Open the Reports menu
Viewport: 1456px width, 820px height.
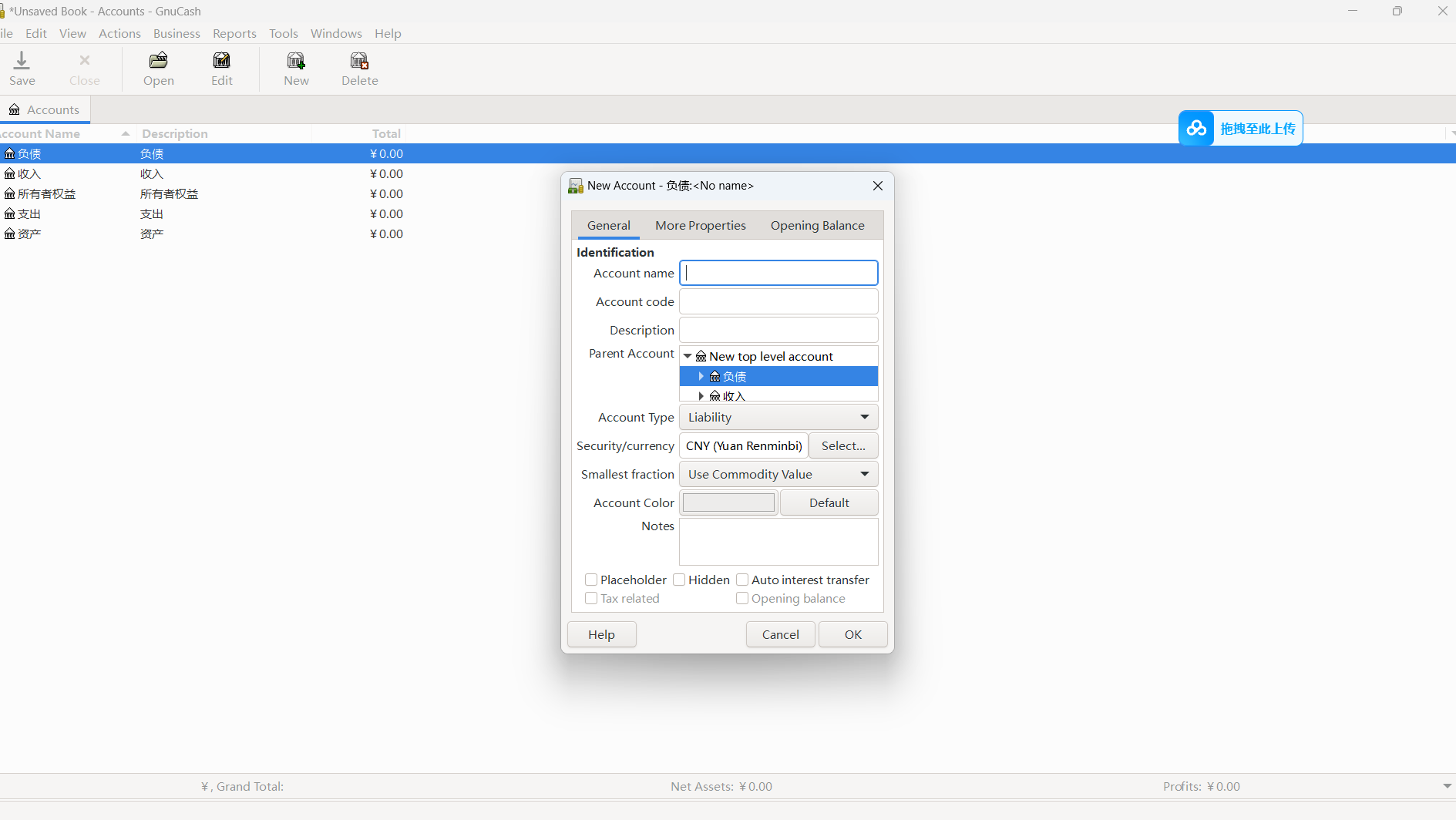click(234, 33)
